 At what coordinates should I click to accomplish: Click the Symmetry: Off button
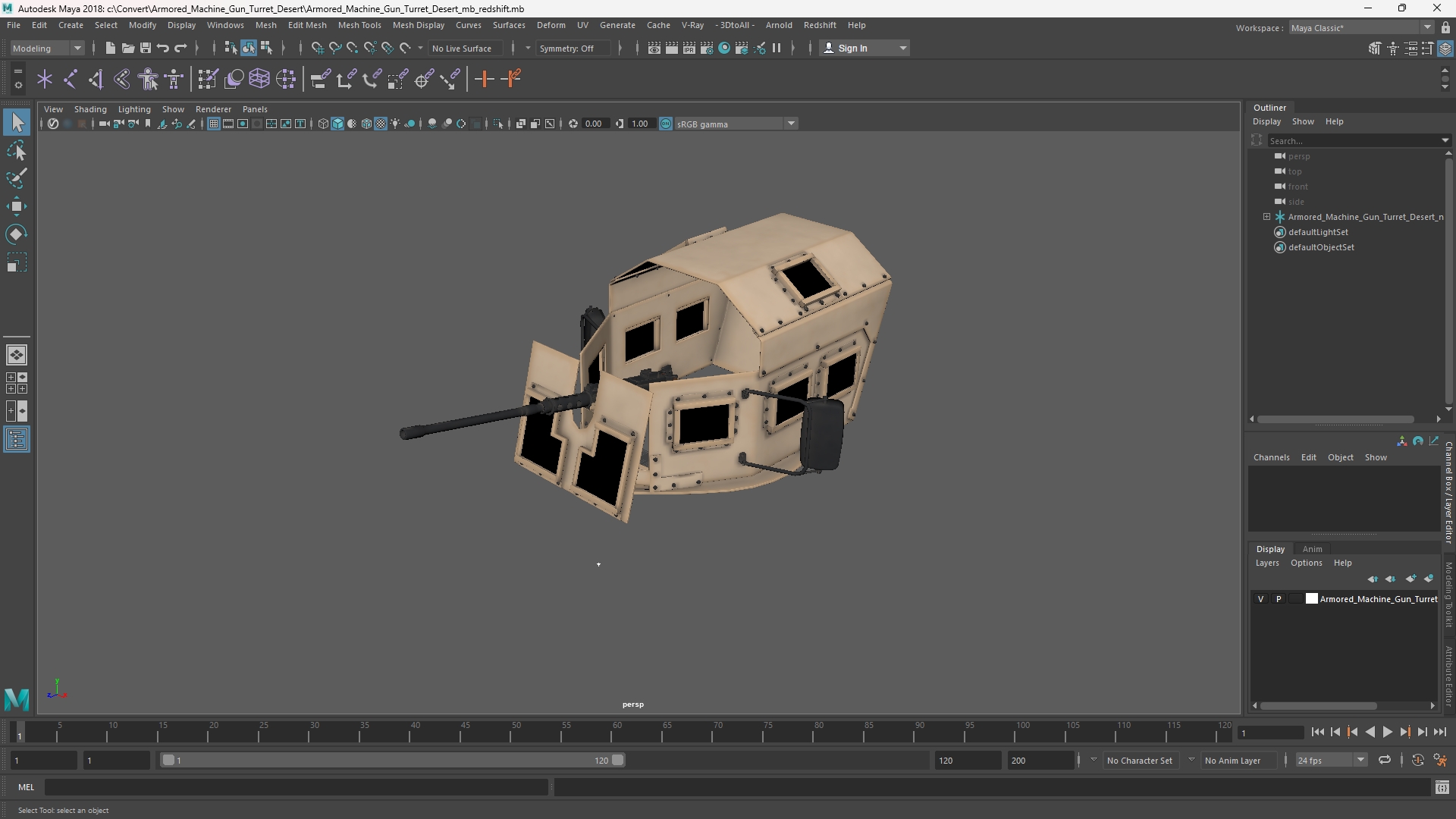573,48
